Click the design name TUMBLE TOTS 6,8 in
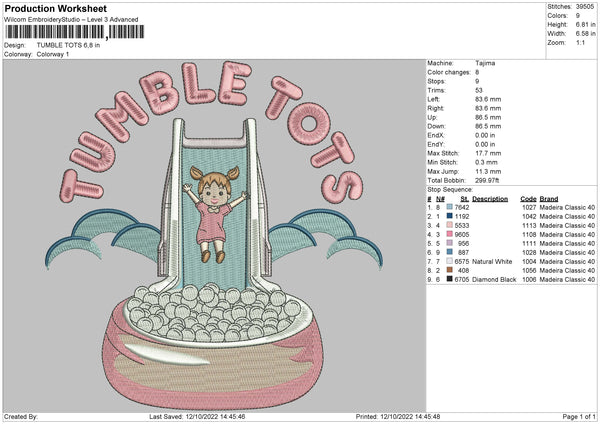The height and width of the screenshot is (424, 600). [x=68, y=45]
